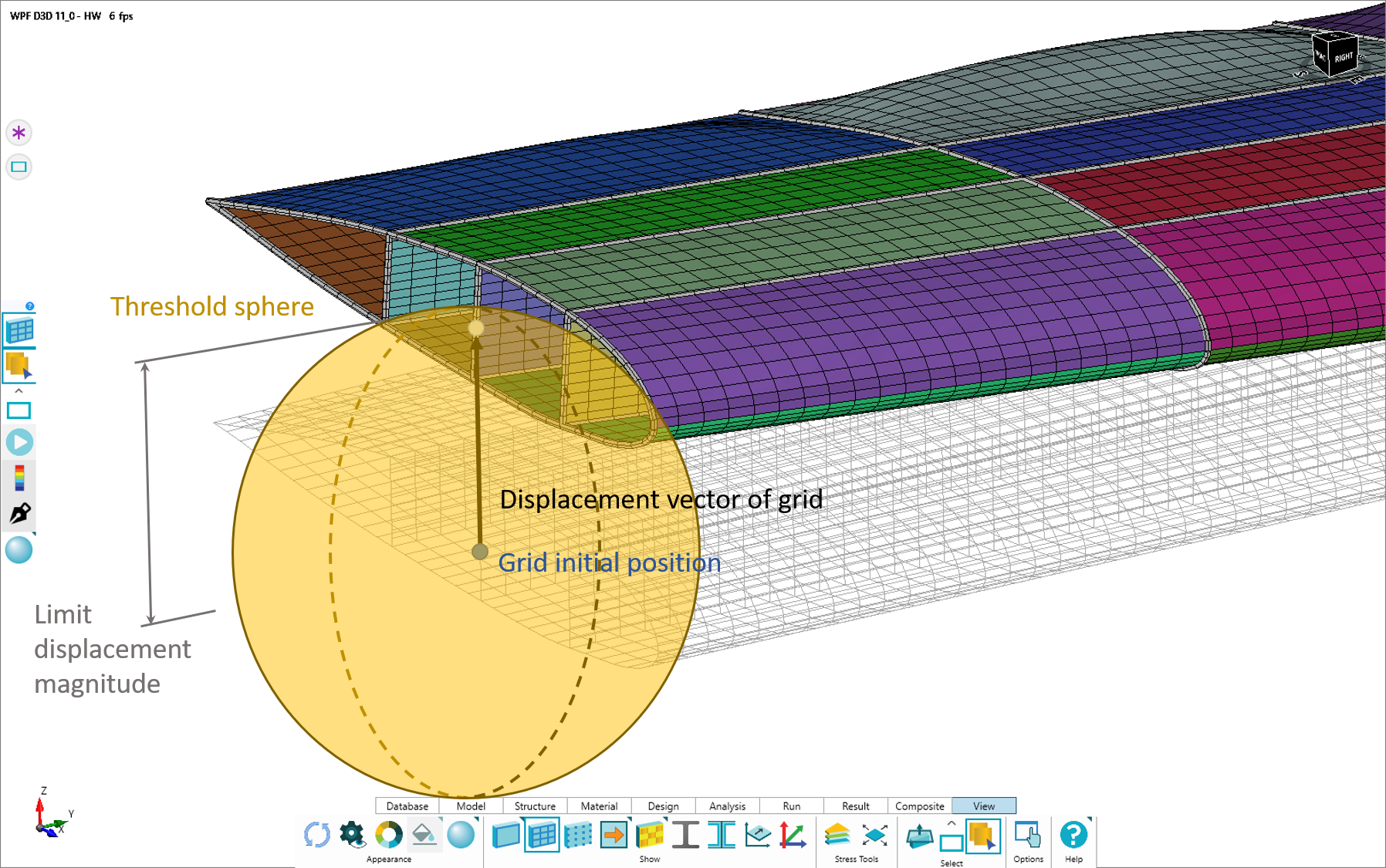Viewport: 1386px width, 868px height.
Task: Open the Composite tab
Action: click(x=919, y=806)
